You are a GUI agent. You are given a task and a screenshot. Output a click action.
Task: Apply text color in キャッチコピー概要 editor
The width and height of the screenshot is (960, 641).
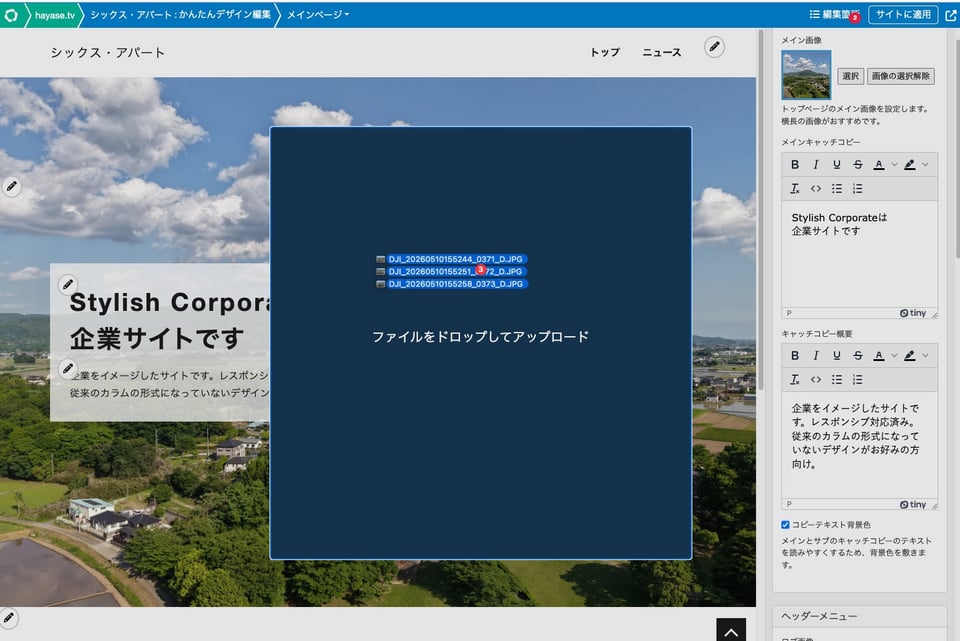[x=879, y=355]
